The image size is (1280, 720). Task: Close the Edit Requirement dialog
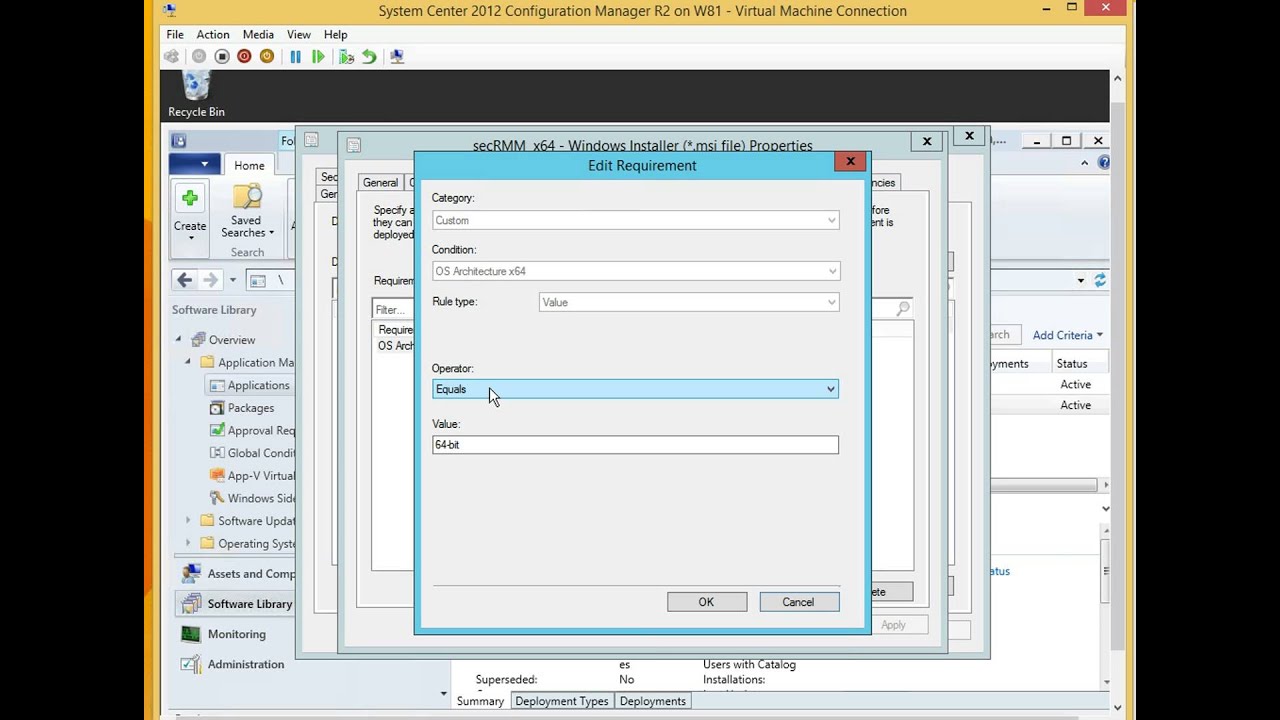click(x=850, y=161)
